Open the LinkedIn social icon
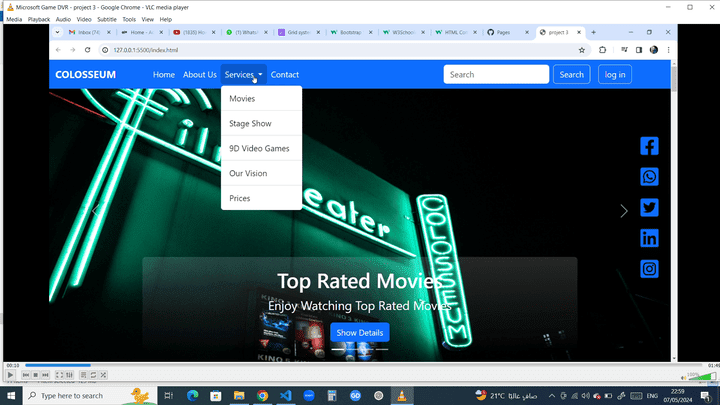 [649, 238]
